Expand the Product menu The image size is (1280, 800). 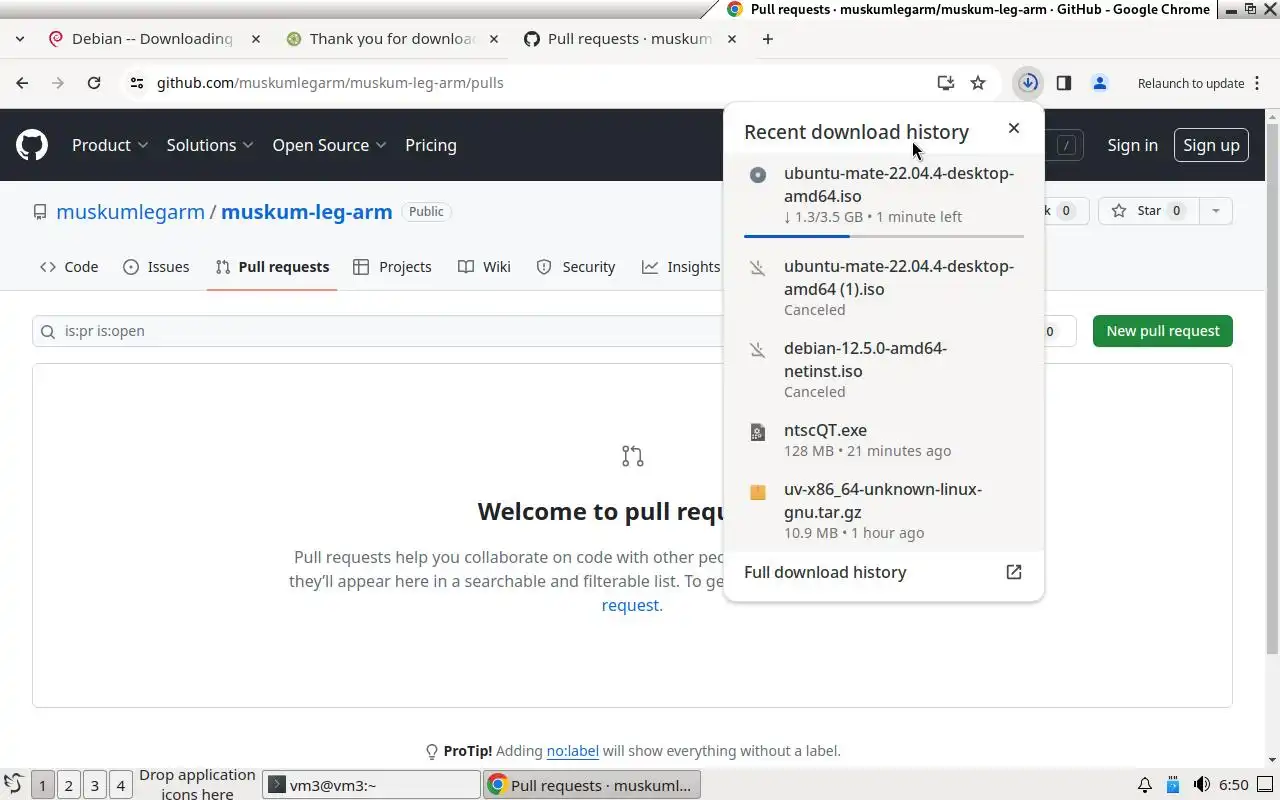tap(110, 145)
